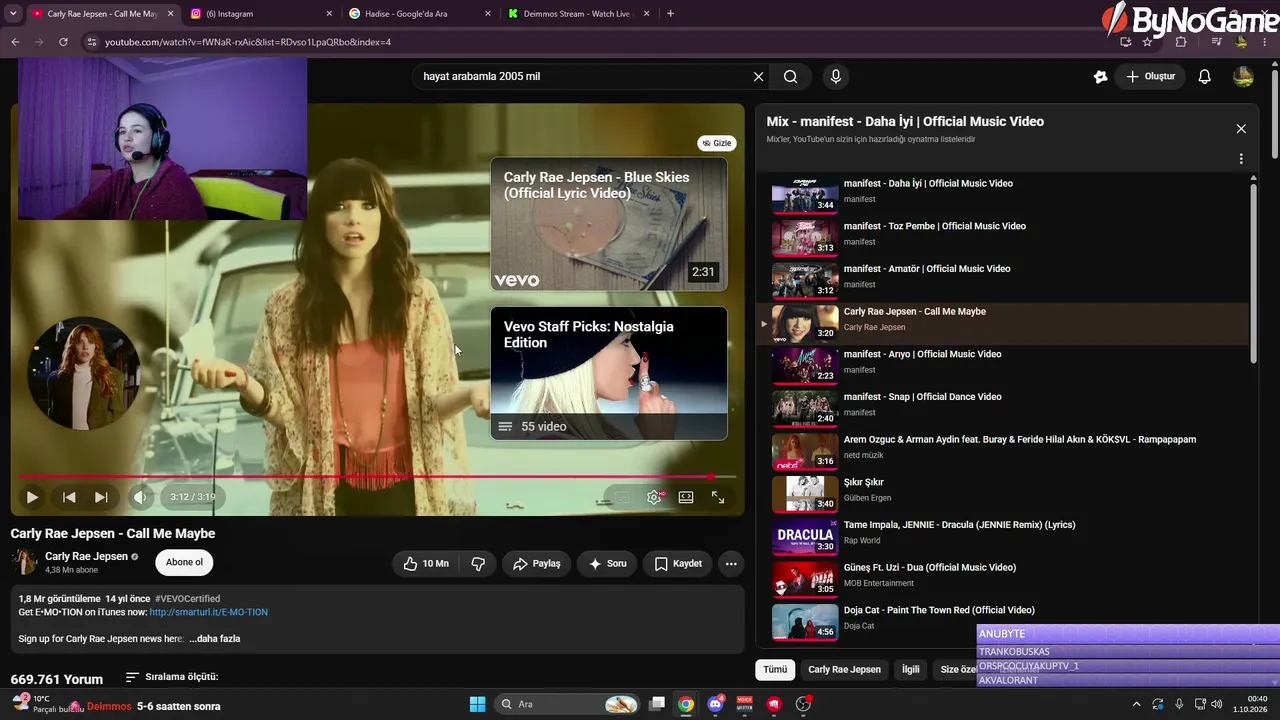
Task: Like the video with 10 Mn thumbs up
Action: tap(426, 564)
